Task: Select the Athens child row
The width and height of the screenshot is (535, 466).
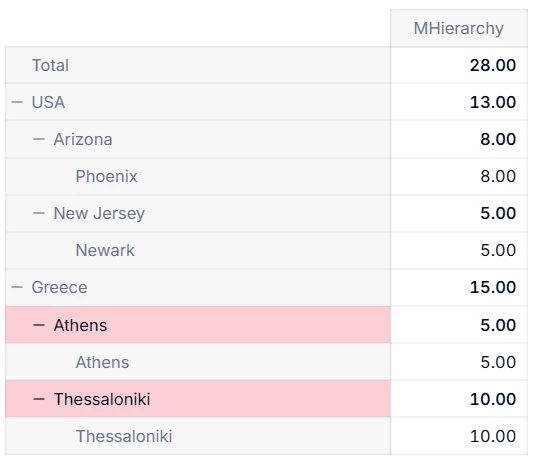Action: (x=198, y=362)
